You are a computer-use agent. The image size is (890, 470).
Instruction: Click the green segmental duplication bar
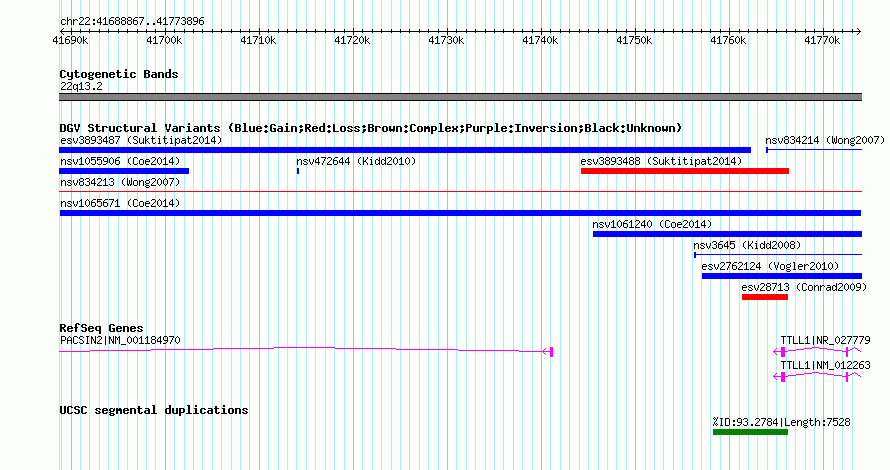tap(750, 433)
